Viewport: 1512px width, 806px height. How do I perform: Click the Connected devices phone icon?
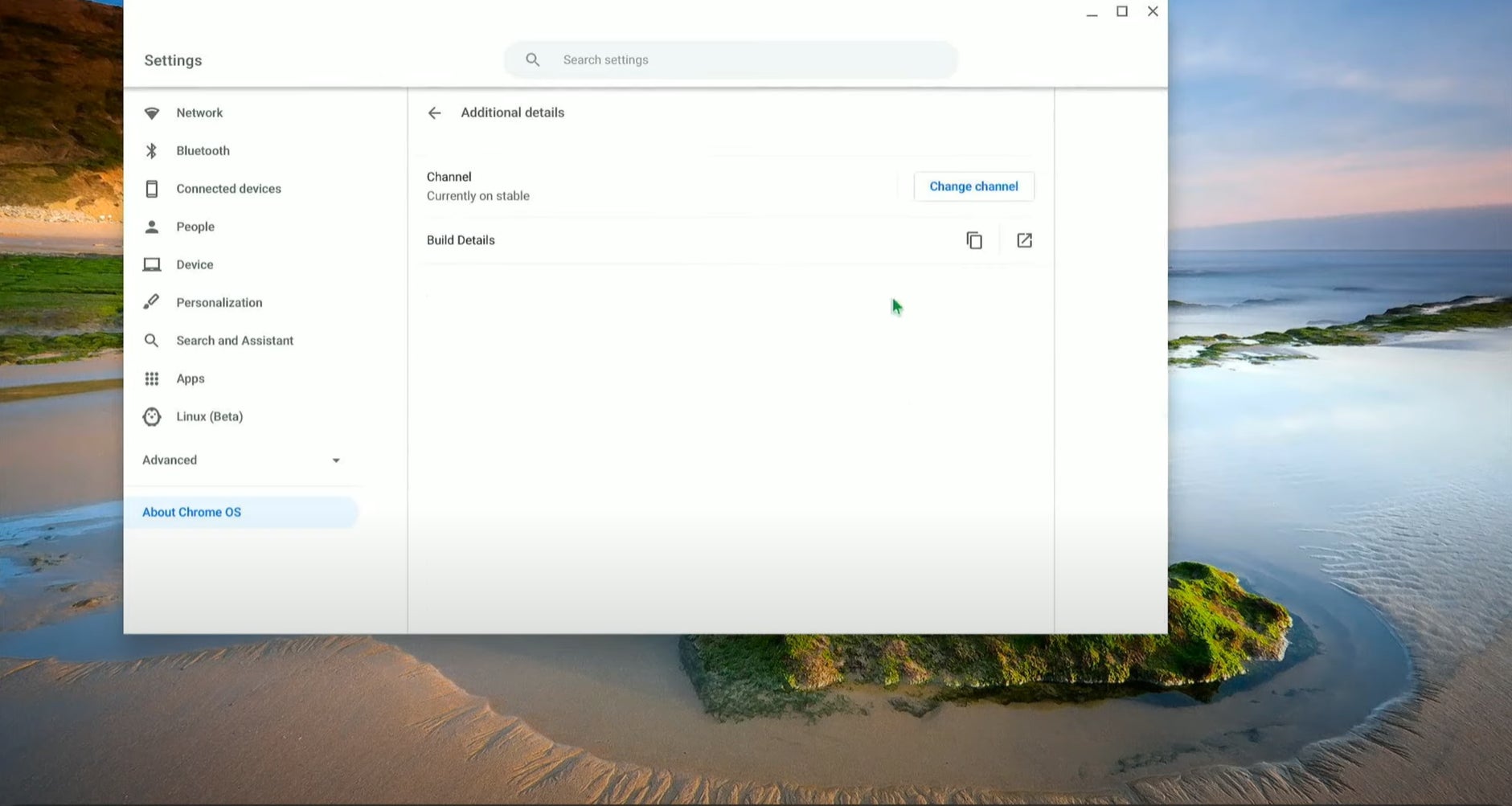(x=151, y=189)
